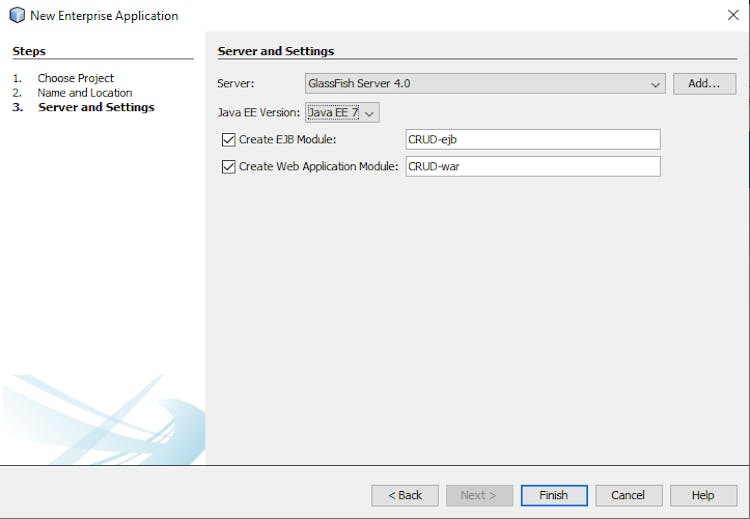The width and height of the screenshot is (750, 519).
Task: Click the Java EE Version label
Action: pos(259,113)
